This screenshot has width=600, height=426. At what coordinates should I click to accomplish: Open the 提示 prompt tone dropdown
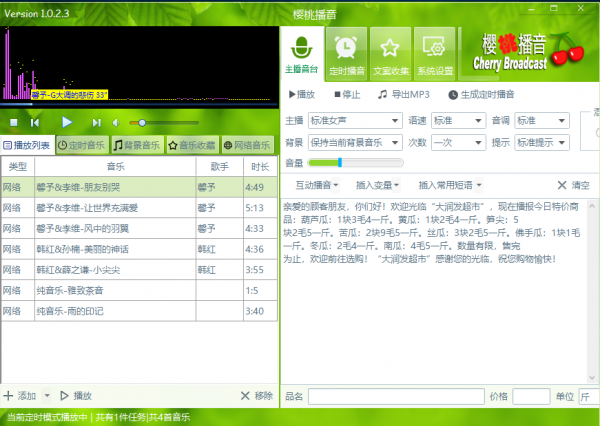click(542, 143)
